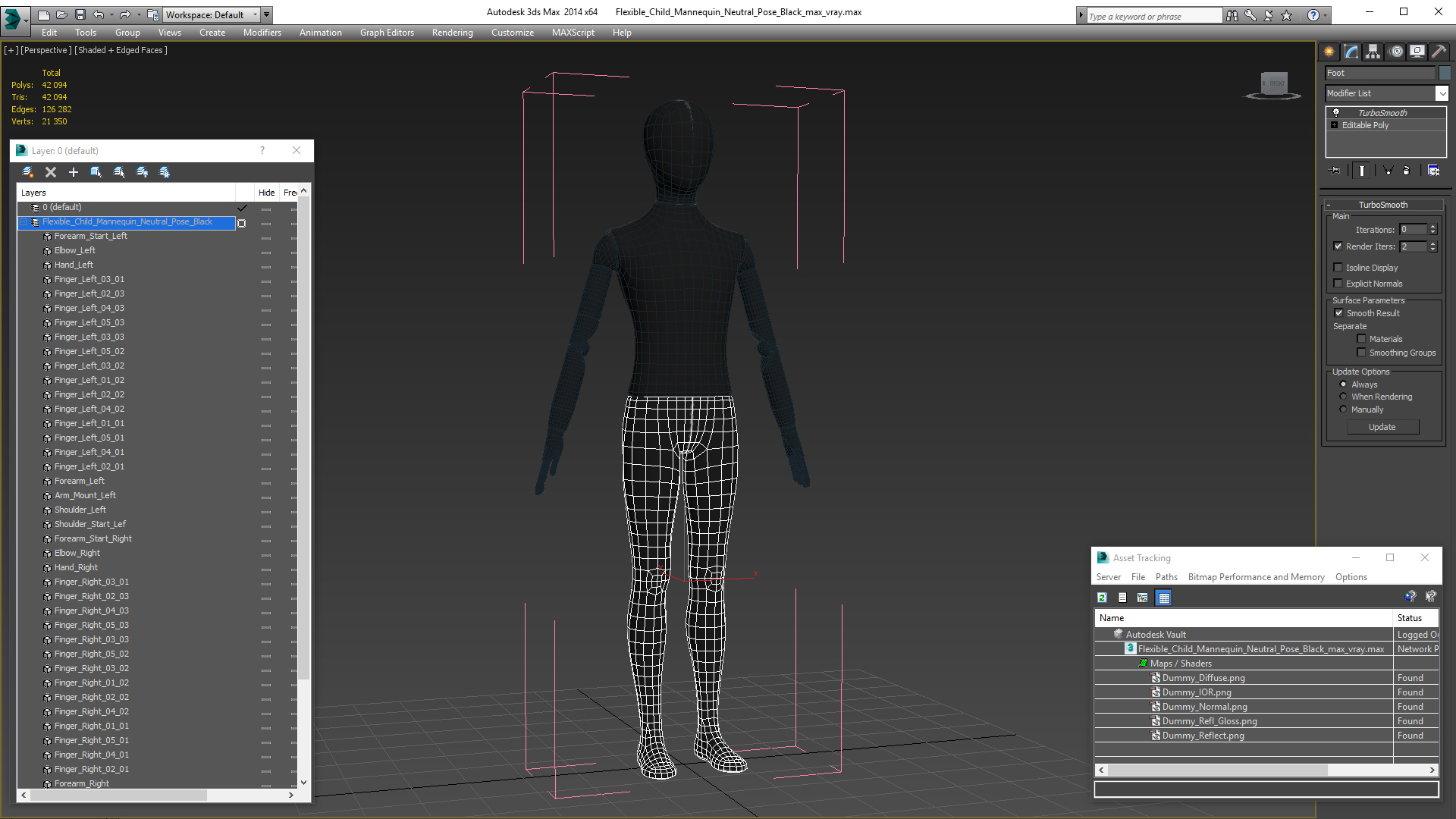The height and width of the screenshot is (819, 1456).
Task: Open the quick access toolbar customize arrow
Action: pyautogui.click(x=267, y=14)
